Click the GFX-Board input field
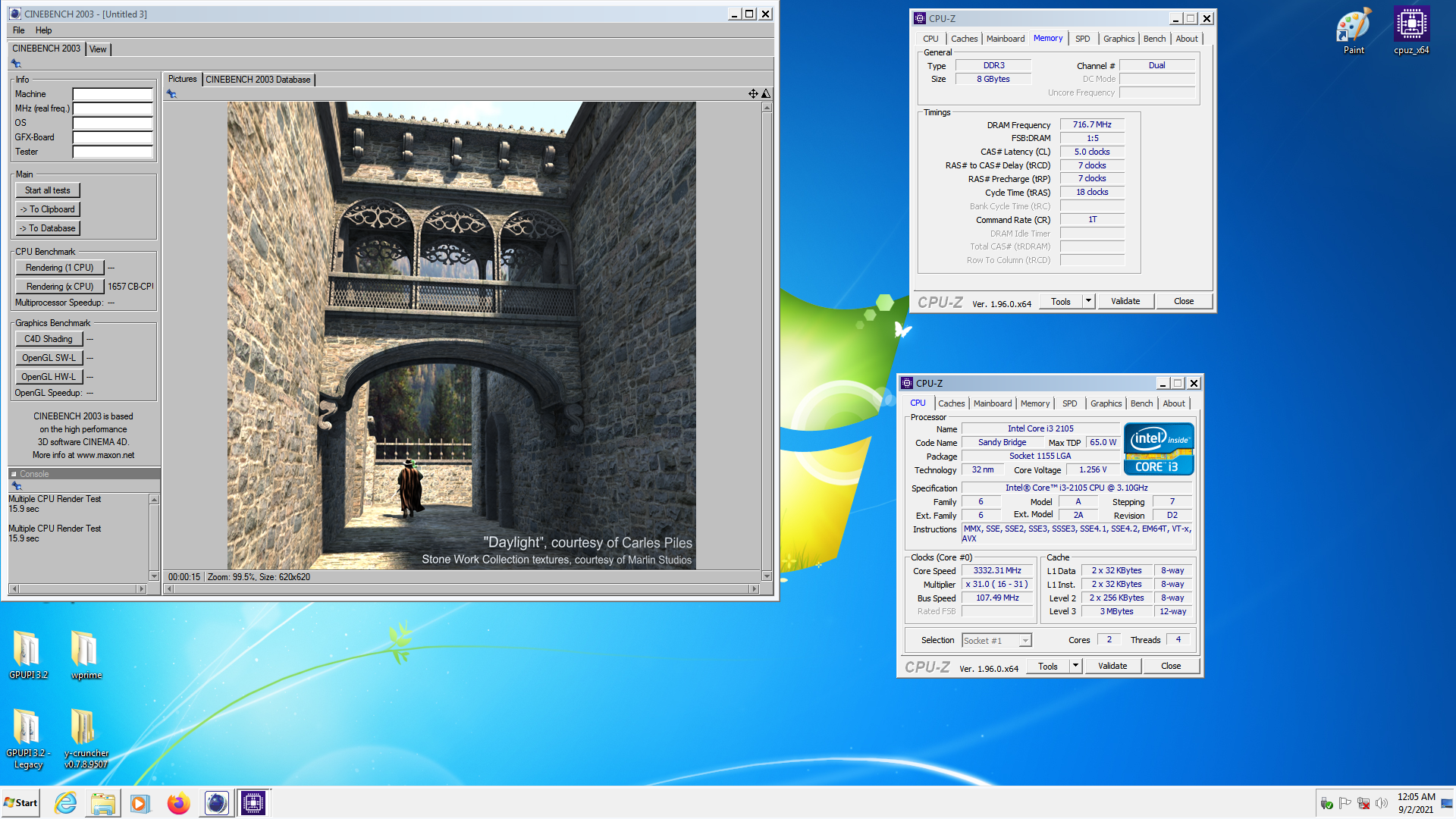 112,137
